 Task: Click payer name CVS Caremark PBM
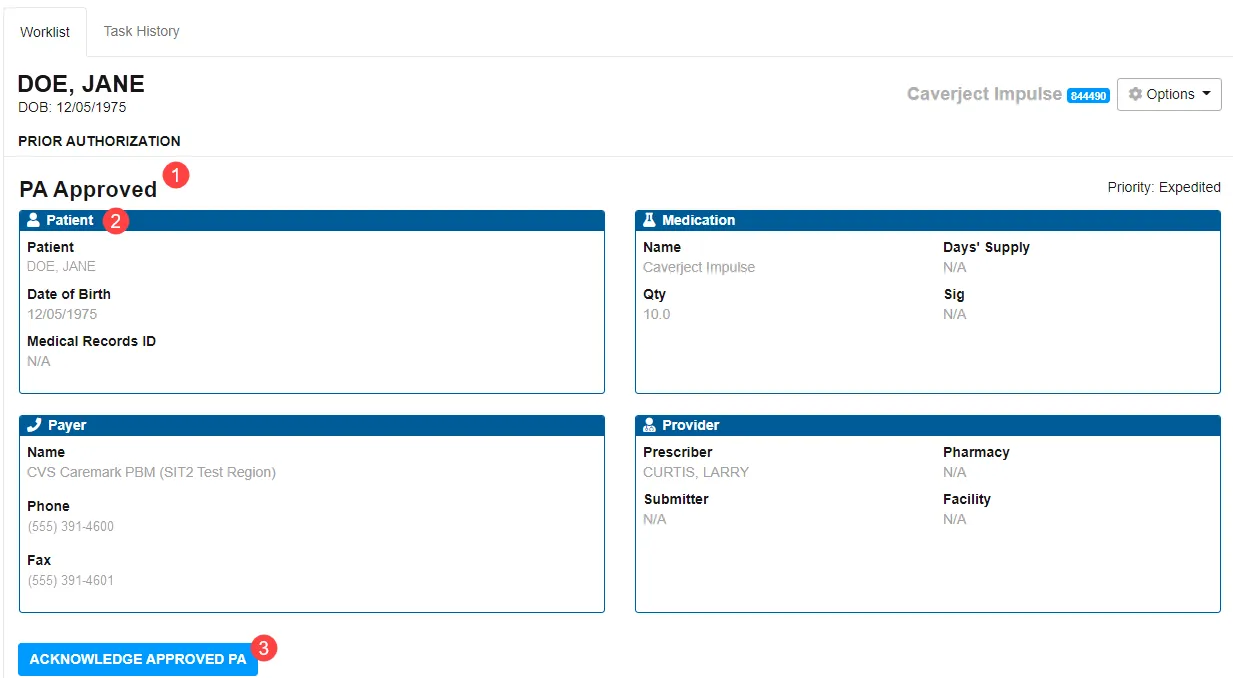[x=151, y=472]
